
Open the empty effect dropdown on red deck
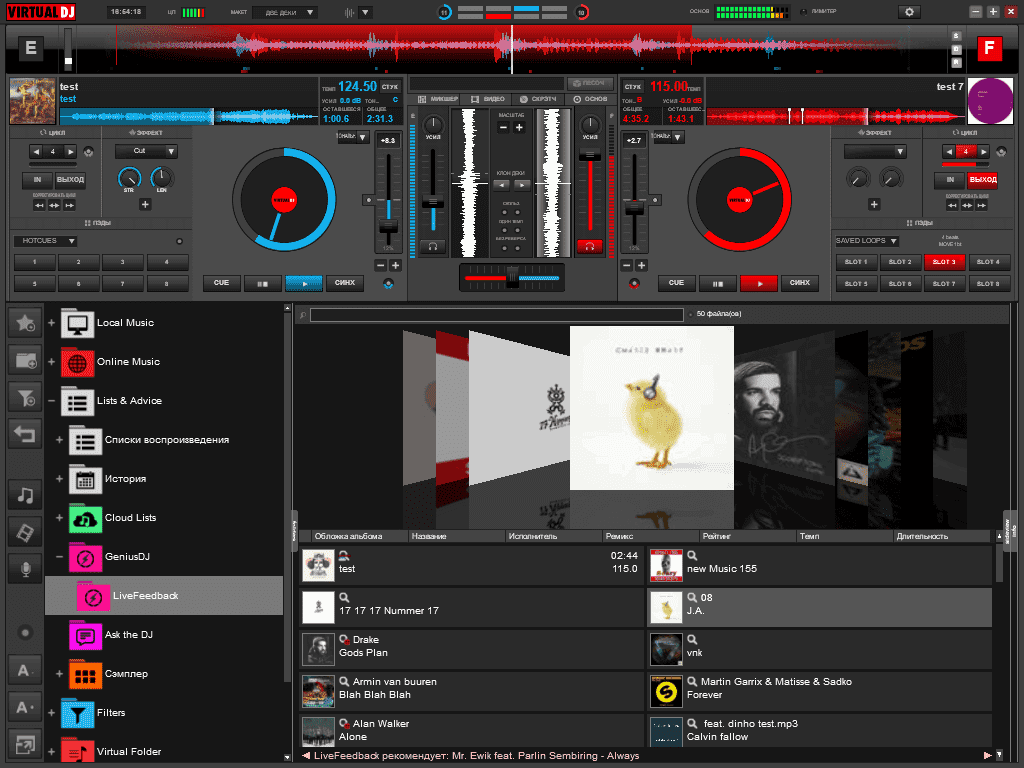[875, 152]
